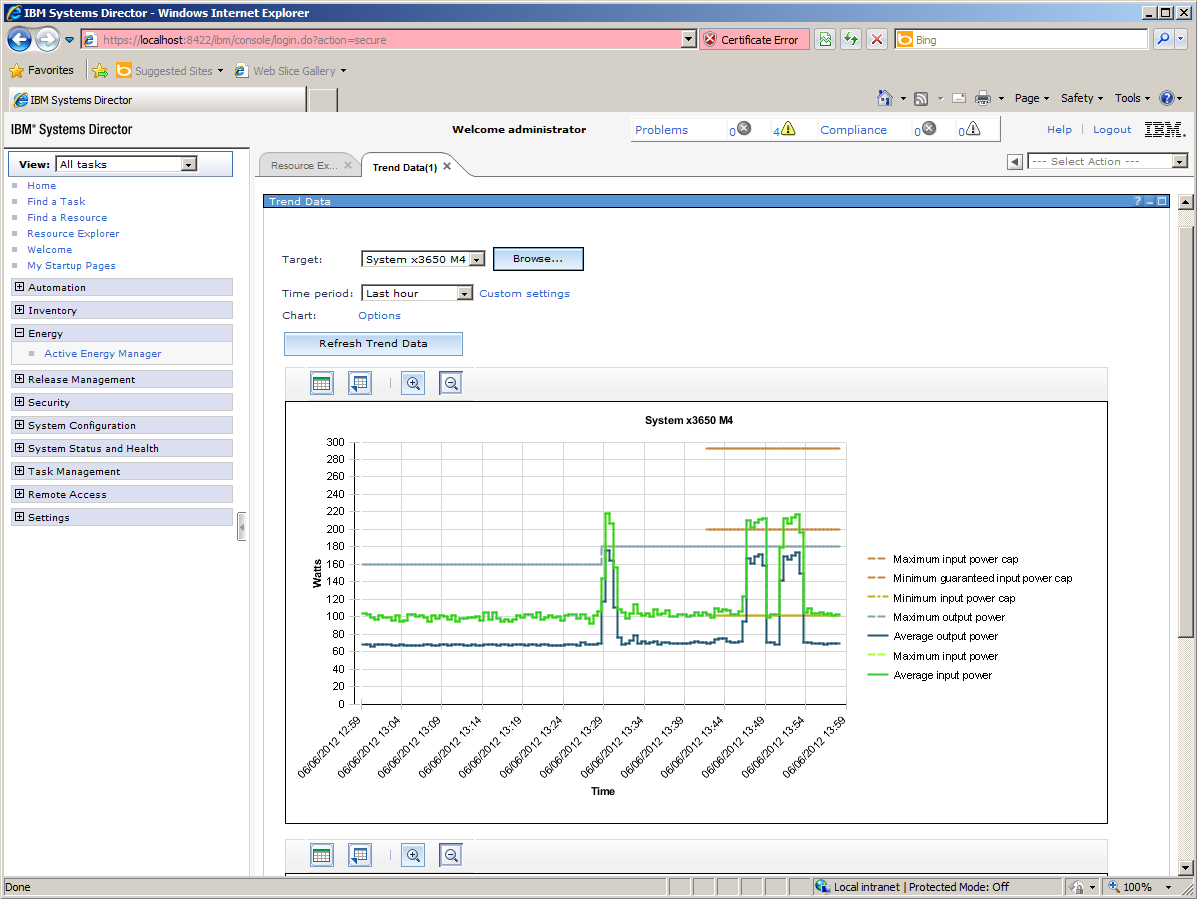This screenshot has height=899, width=1197.
Task: Open the 100% zoom level control
Action: tap(1140, 887)
